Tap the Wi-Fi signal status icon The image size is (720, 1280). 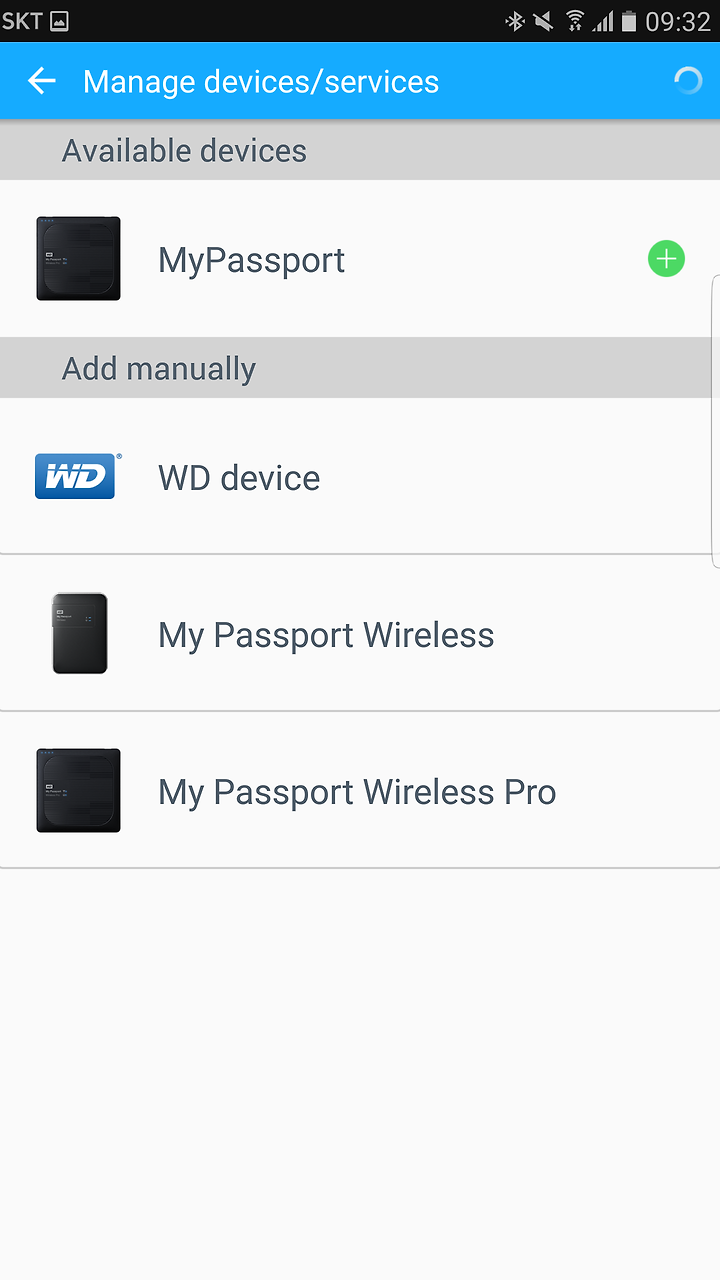(575, 21)
